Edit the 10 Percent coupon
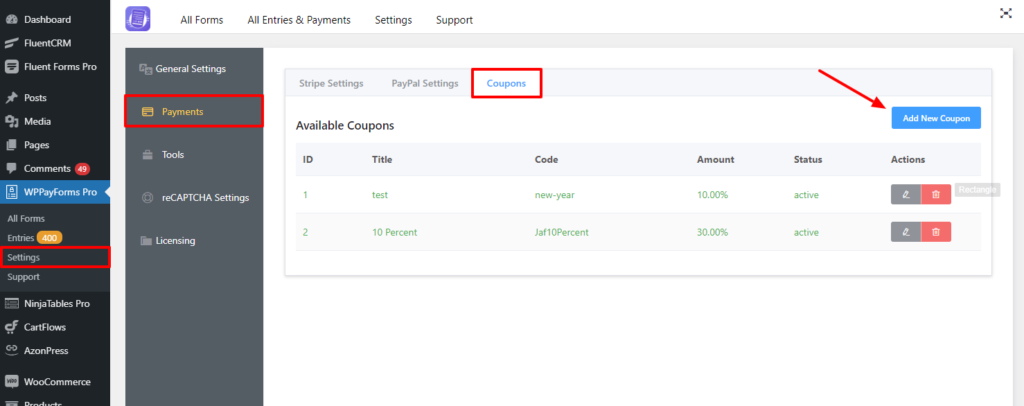 pos(905,232)
